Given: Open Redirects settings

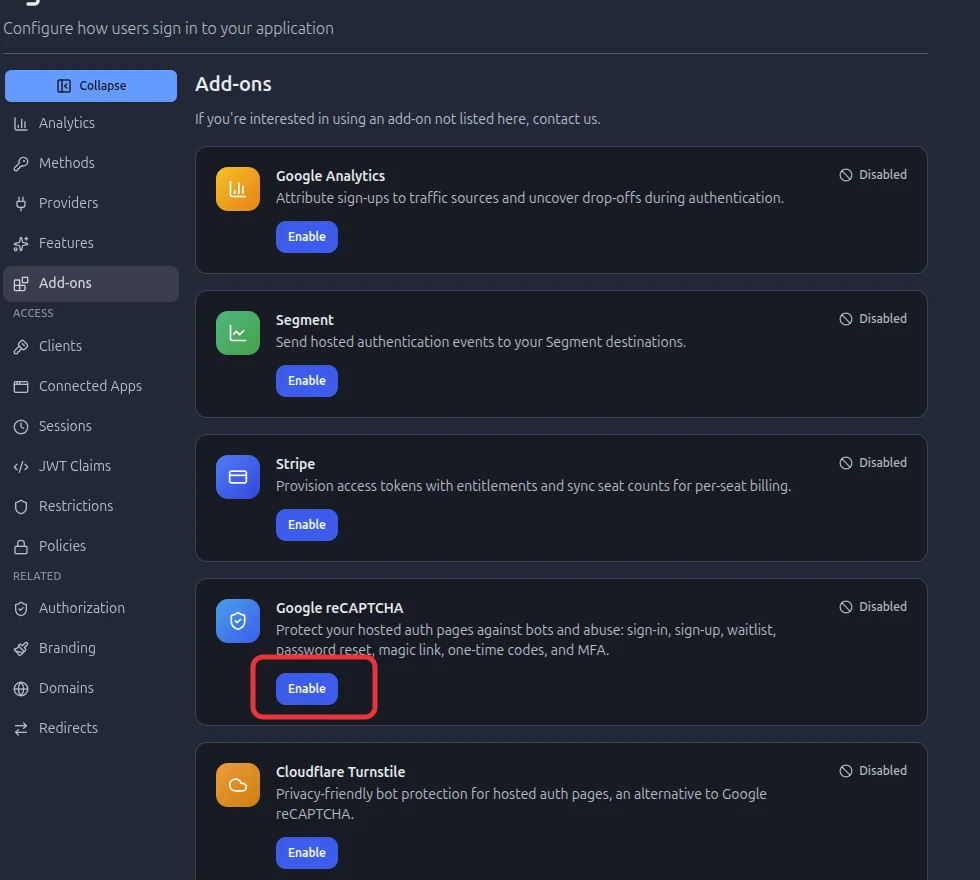Looking at the screenshot, I should (x=91, y=728).
